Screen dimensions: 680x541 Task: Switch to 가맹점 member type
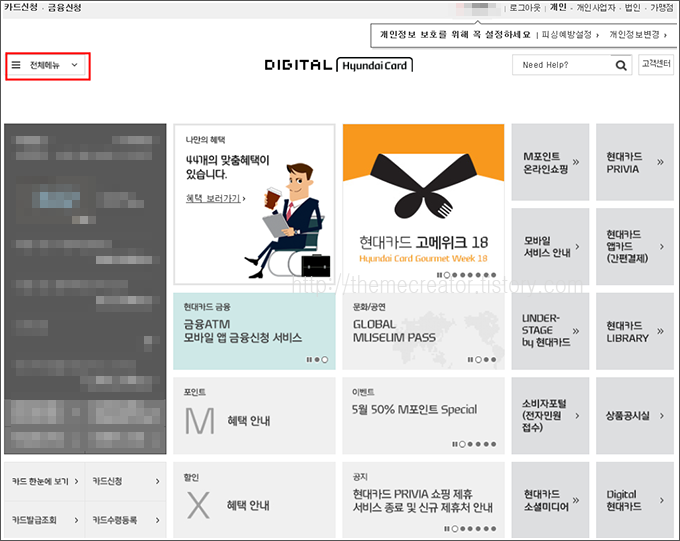662,8
